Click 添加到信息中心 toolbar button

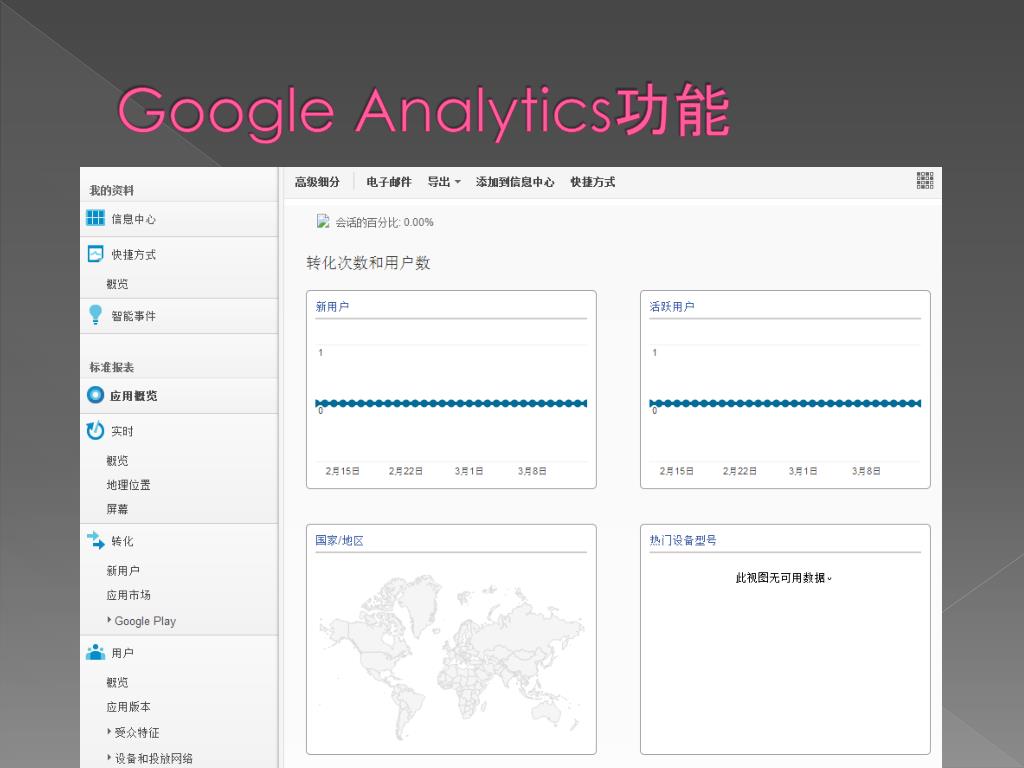pyautogui.click(x=515, y=182)
